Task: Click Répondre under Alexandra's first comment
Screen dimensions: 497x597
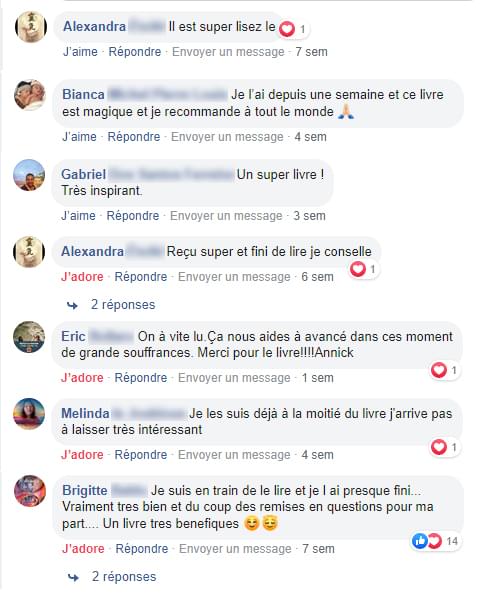Action: (x=135, y=52)
